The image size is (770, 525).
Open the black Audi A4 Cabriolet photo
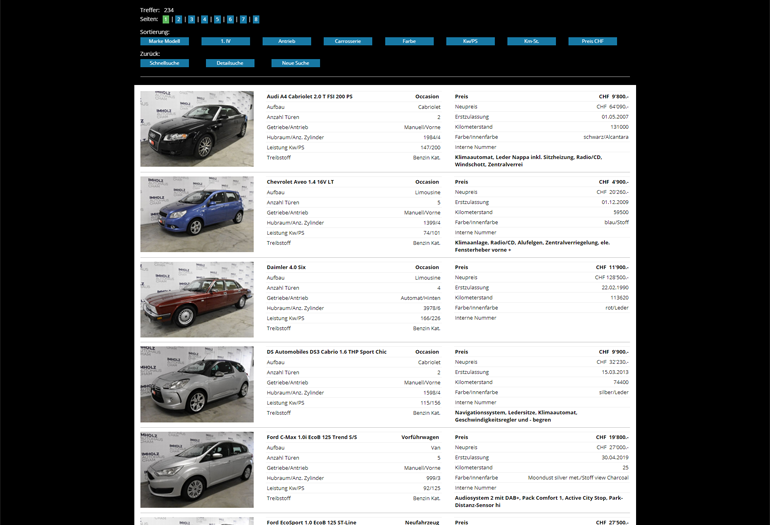(197, 129)
